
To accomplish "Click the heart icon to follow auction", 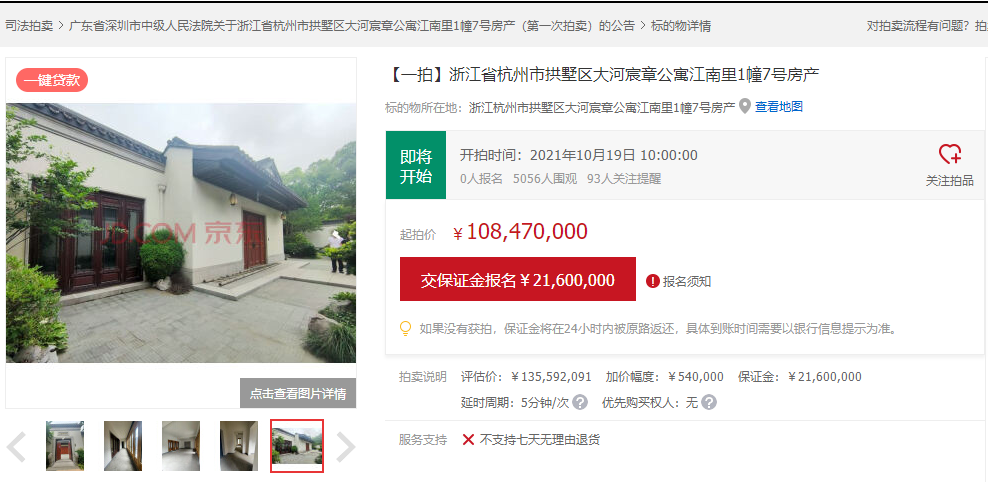I will click(x=950, y=154).
